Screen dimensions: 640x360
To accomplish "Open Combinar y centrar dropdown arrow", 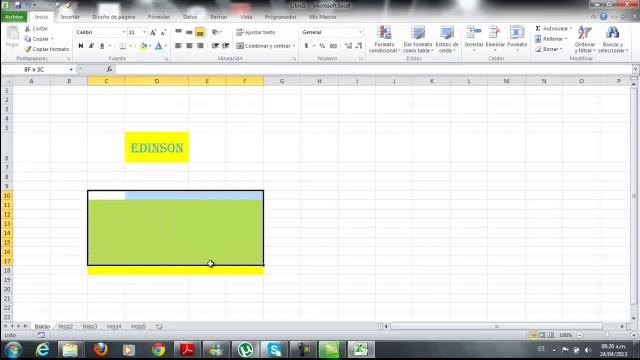I will coord(294,46).
